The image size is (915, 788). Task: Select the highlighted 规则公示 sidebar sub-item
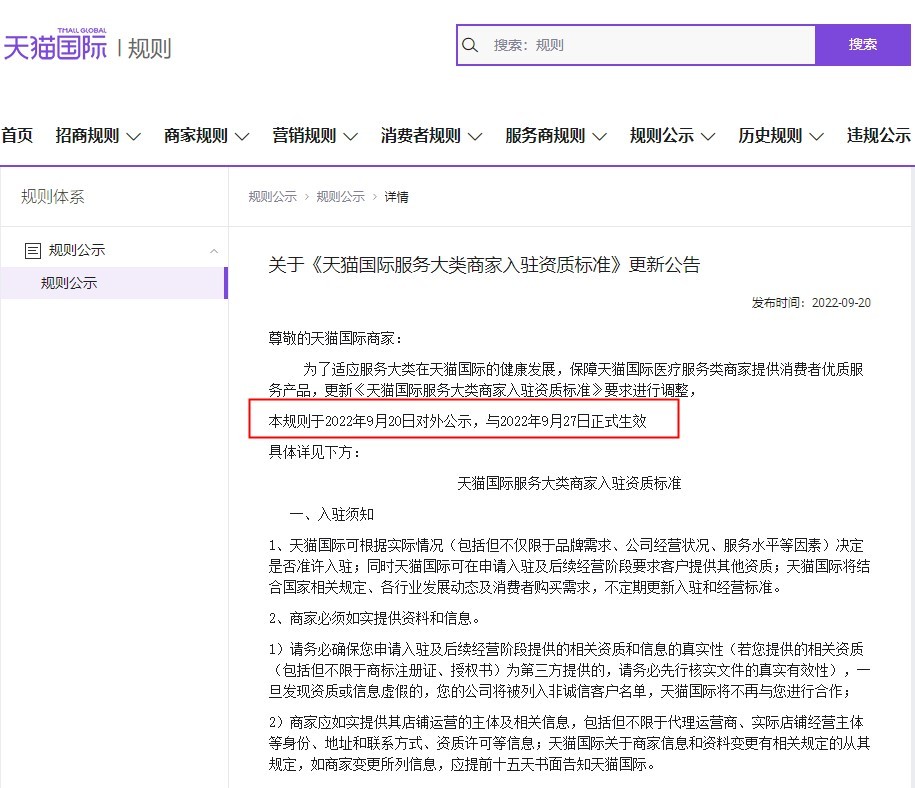114,283
